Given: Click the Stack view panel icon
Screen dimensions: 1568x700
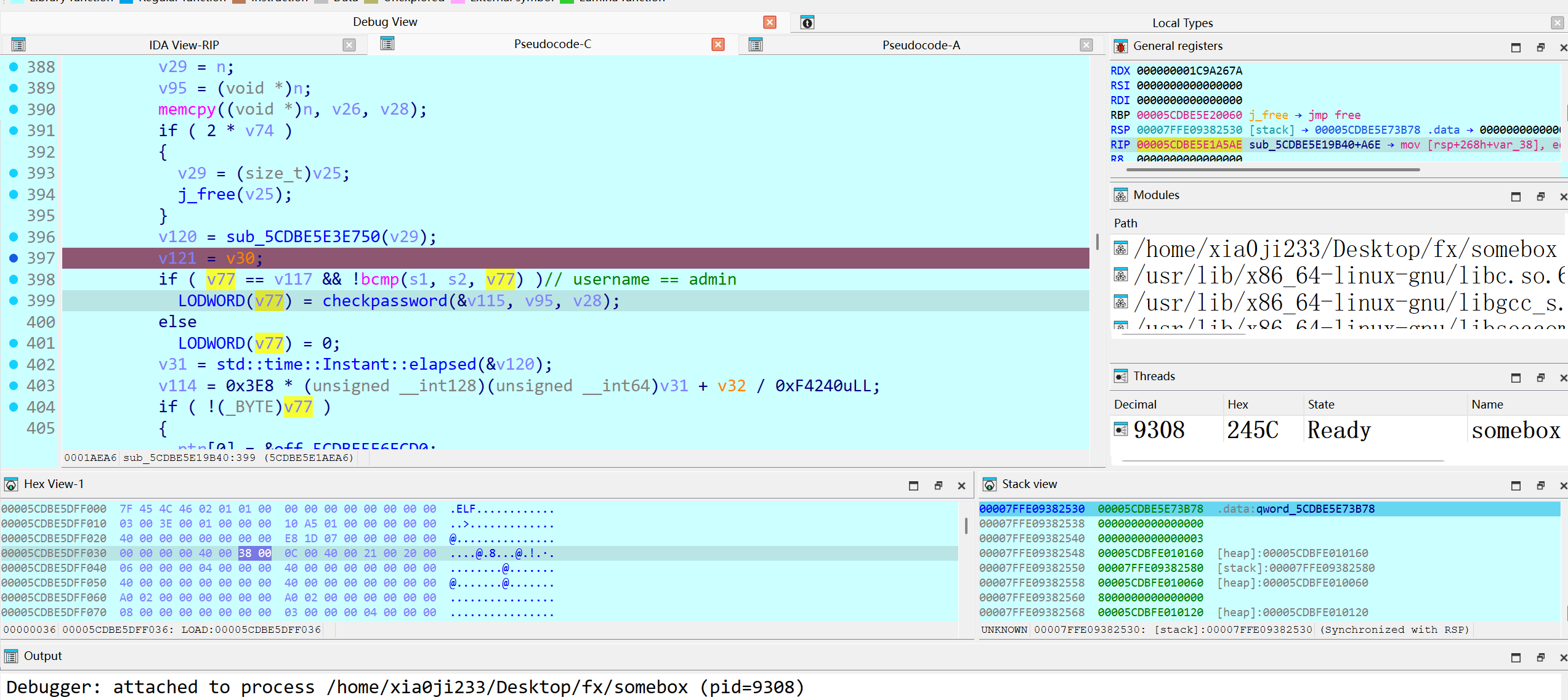Looking at the screenshot, I should pos(990,484).
